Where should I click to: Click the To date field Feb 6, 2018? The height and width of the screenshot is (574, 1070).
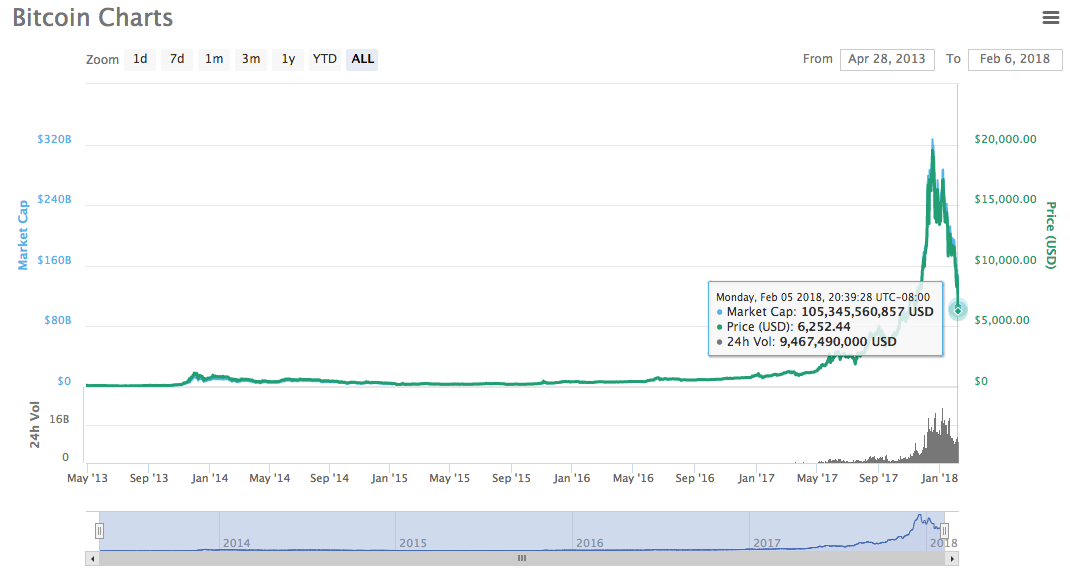(x=1015, y=59)
